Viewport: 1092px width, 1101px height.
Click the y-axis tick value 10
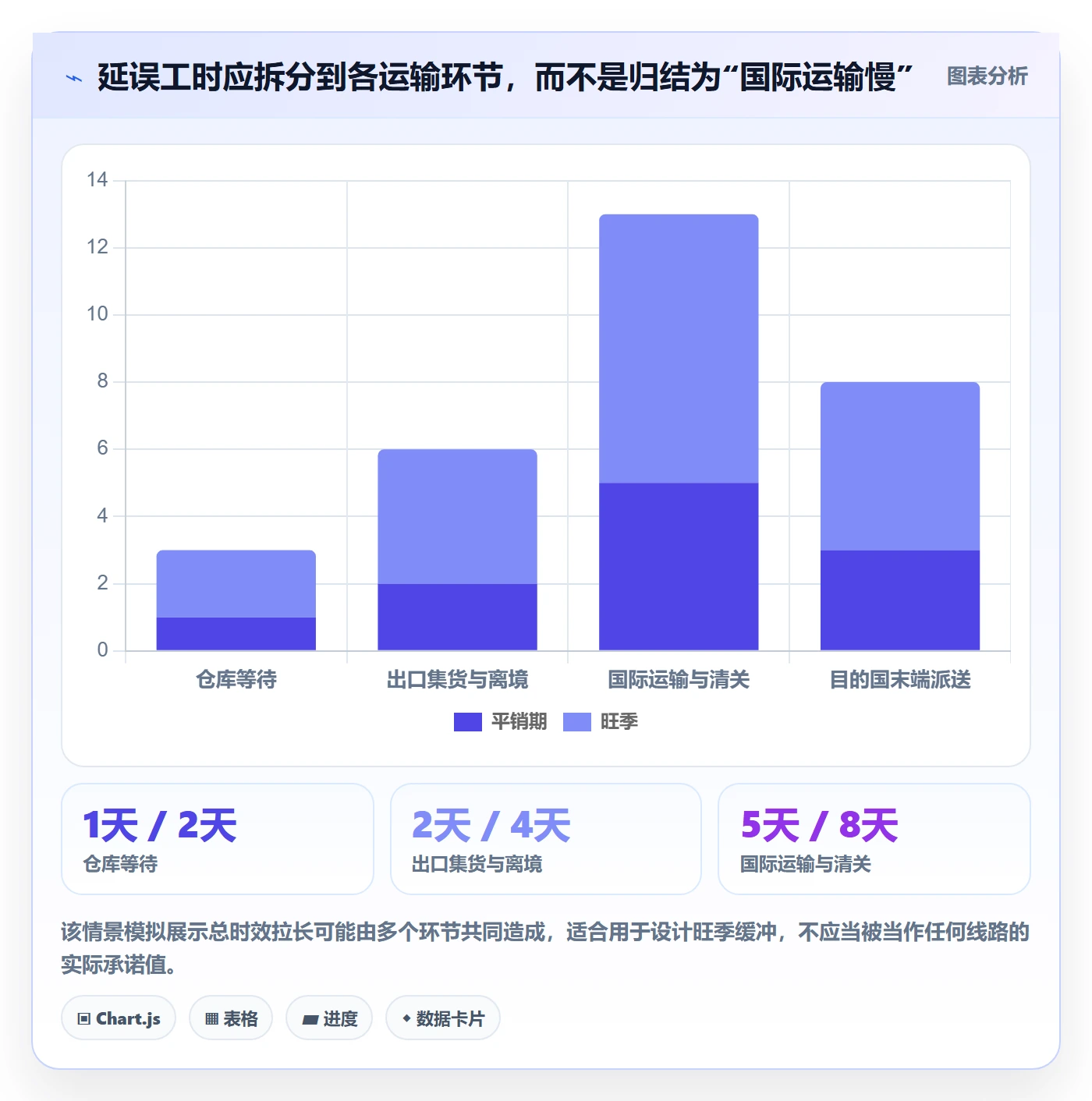(x=97, y=314)
